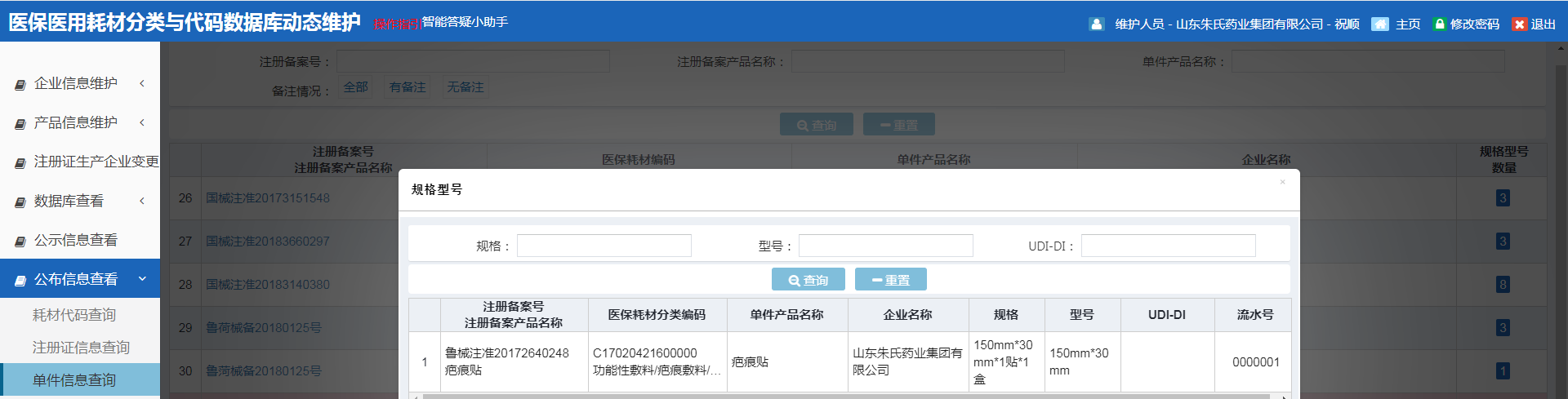Expand the 数据库查看 menu chevron
The height and width of the screenshot is (399, 1568).
tap(142, 201)
